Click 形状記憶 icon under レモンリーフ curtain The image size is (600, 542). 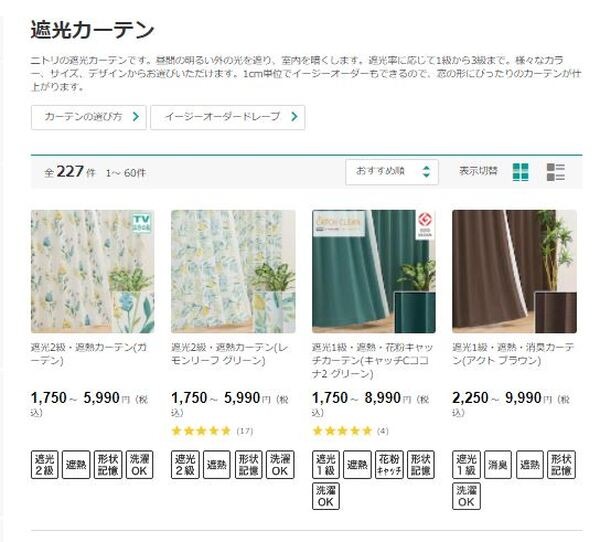248,465
